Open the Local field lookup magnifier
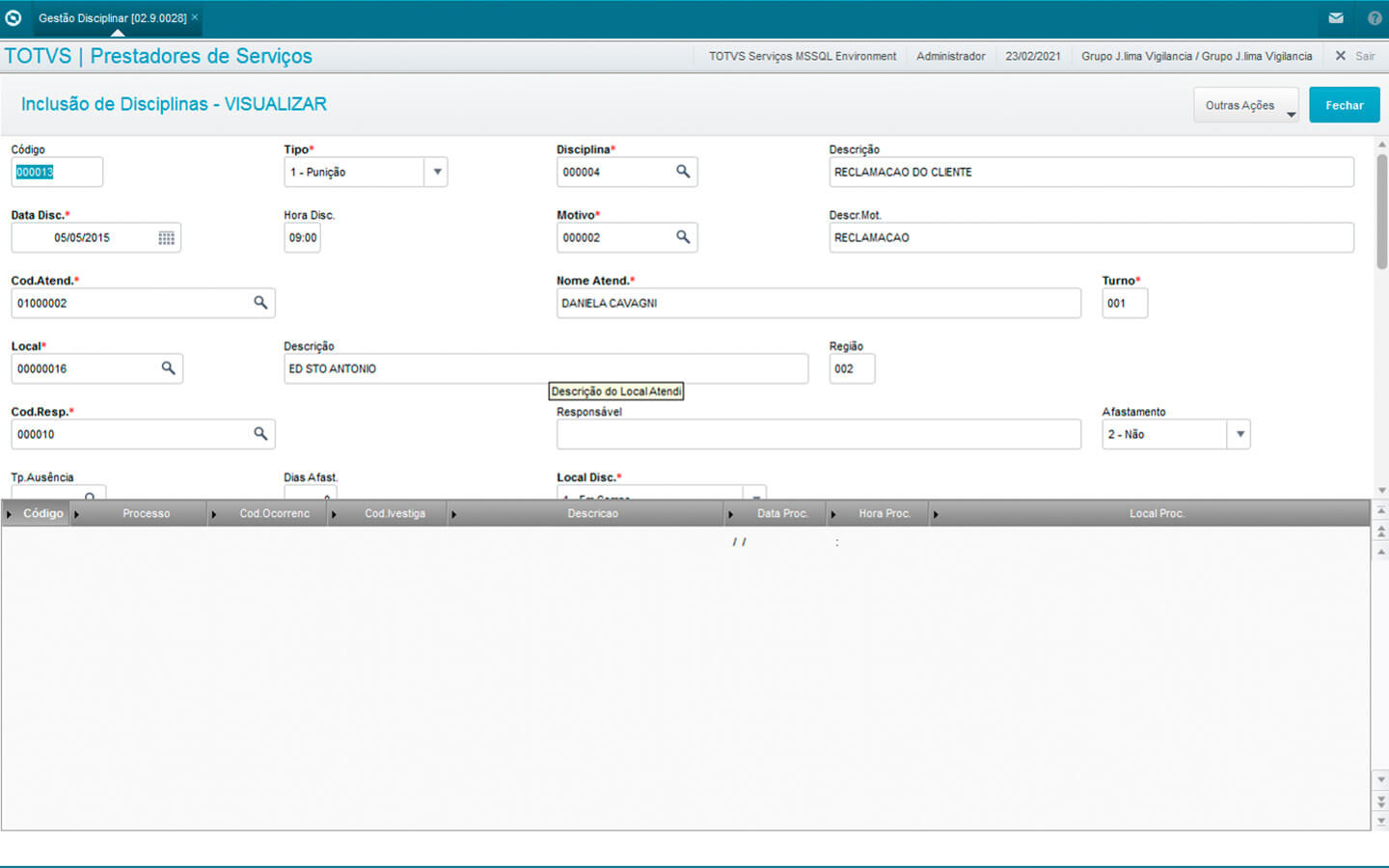This screenshot has height=868, width=1389. pyautogui.click(x=168, y=368)
